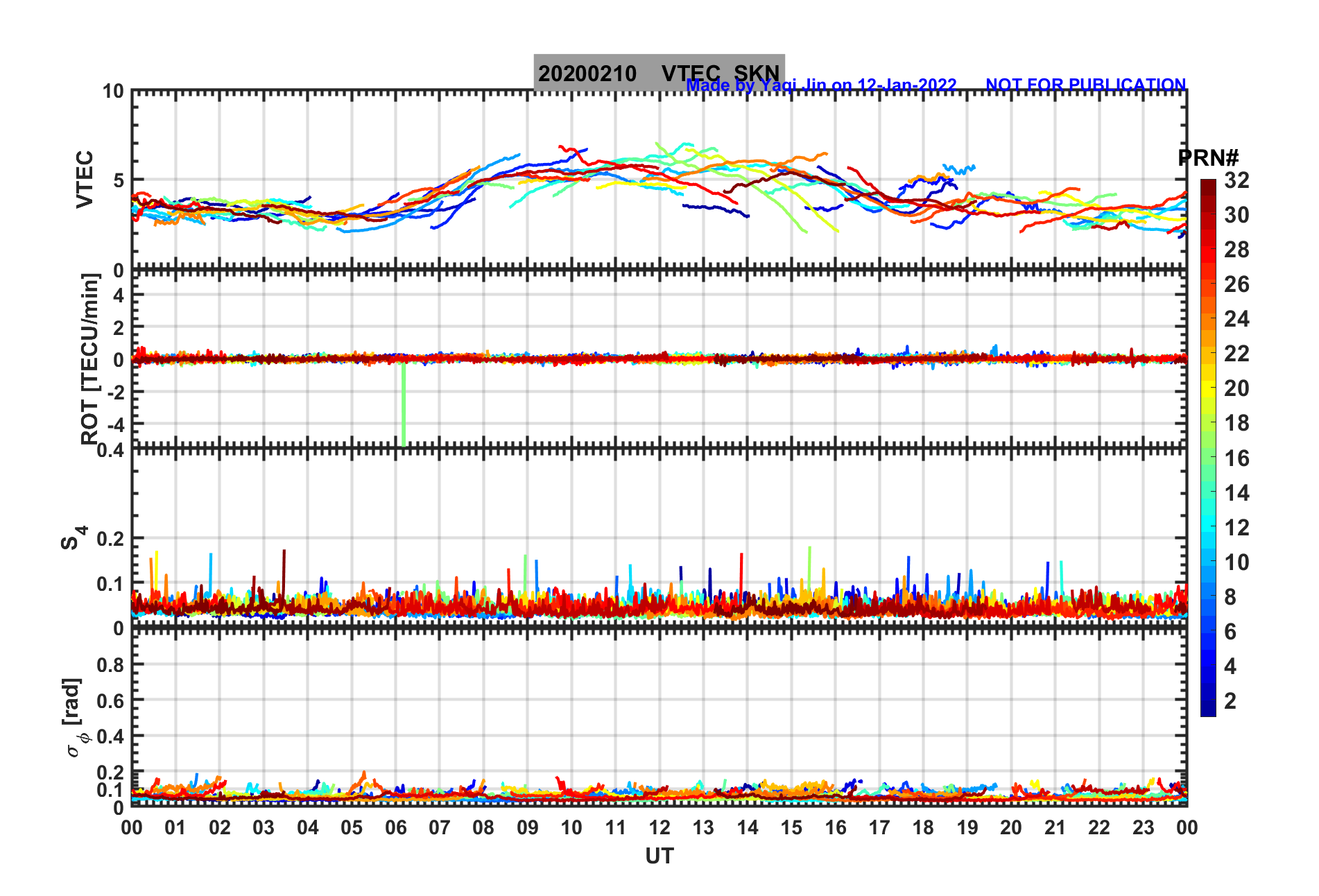1319x896 pixels.
Task: Click the VTEC y-axis label
Action: pos(84,179)
